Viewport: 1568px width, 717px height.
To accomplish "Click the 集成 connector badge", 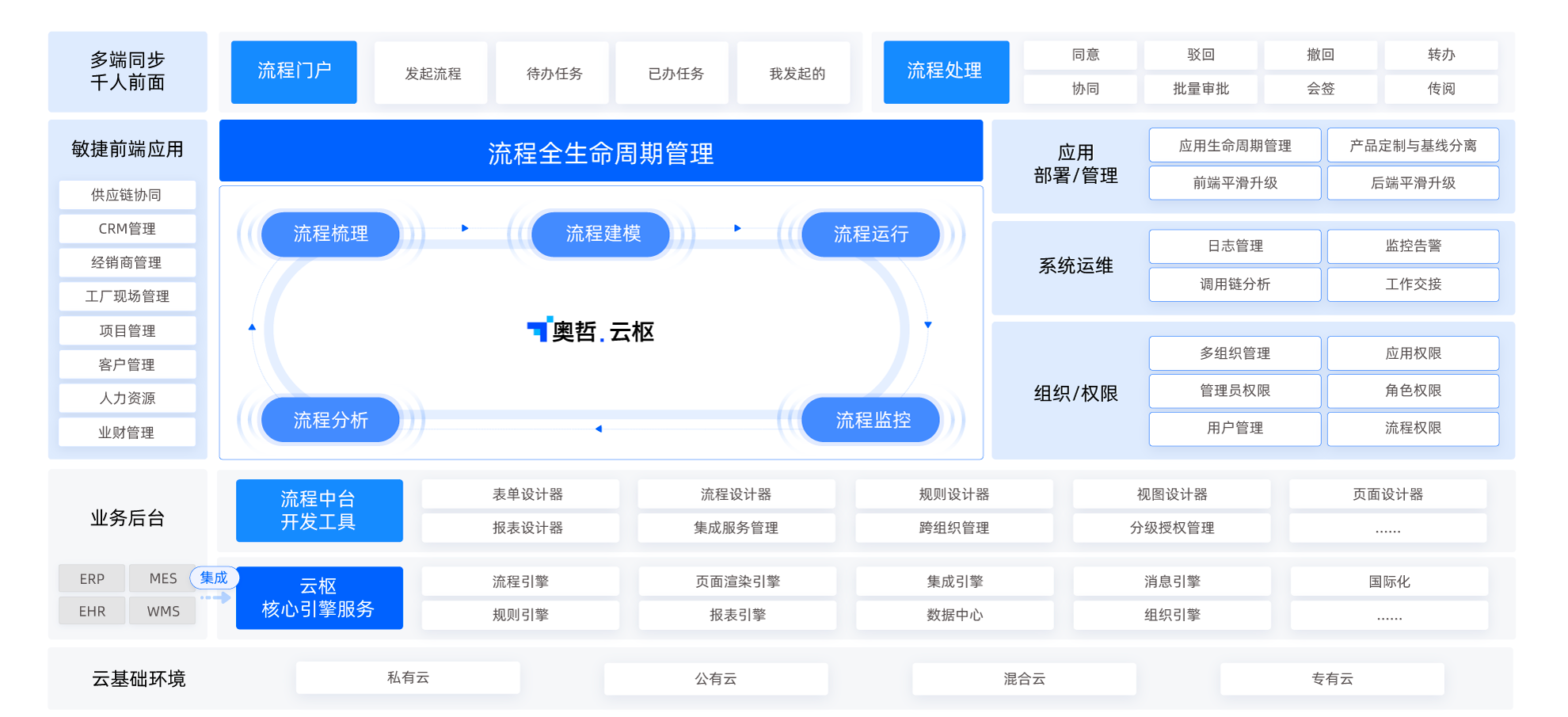I will coord(212,578).
